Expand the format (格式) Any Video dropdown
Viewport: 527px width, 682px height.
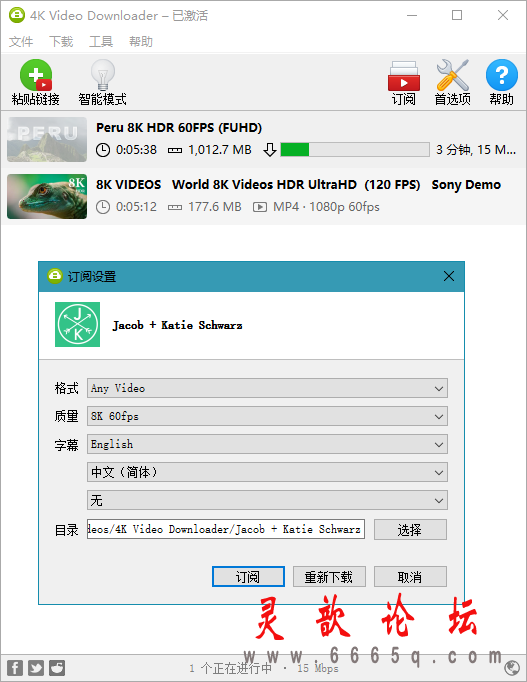coord(267,388)
